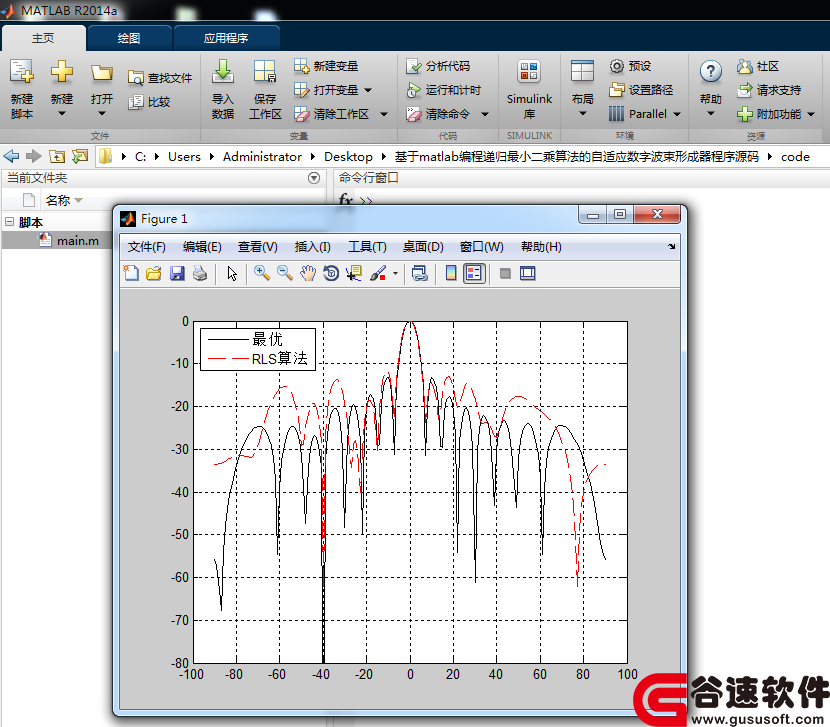Click Find Files (查找文件)

point(160,78)
